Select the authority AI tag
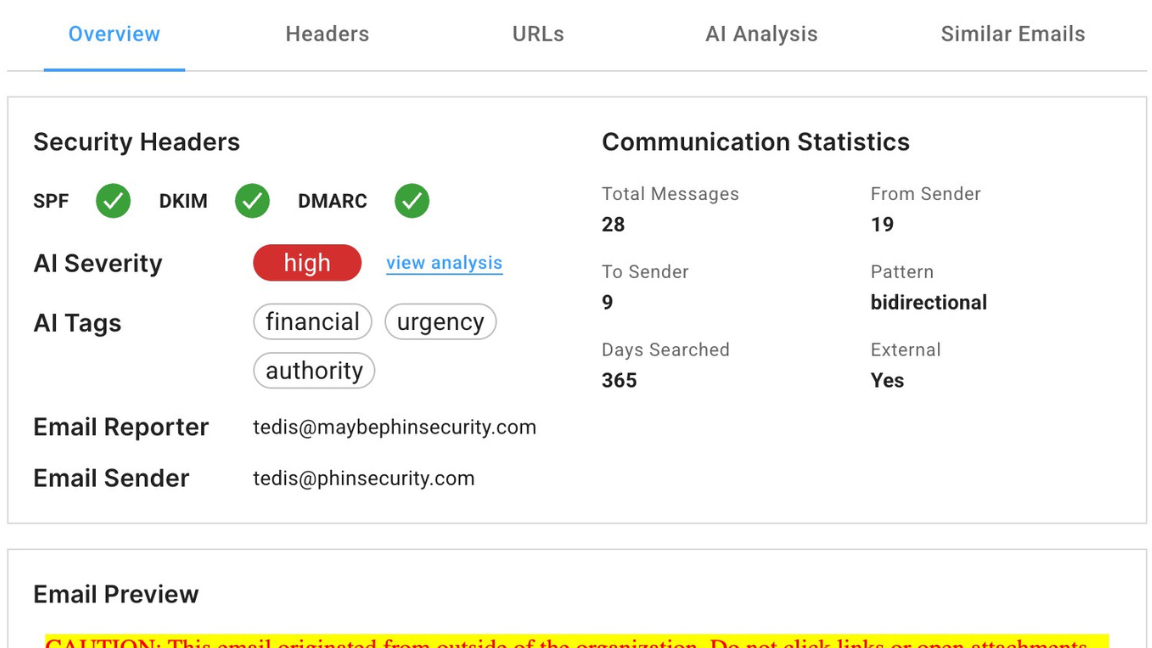Image resolution: width=1152 pixels, height=648 pixels. [314, 371]
